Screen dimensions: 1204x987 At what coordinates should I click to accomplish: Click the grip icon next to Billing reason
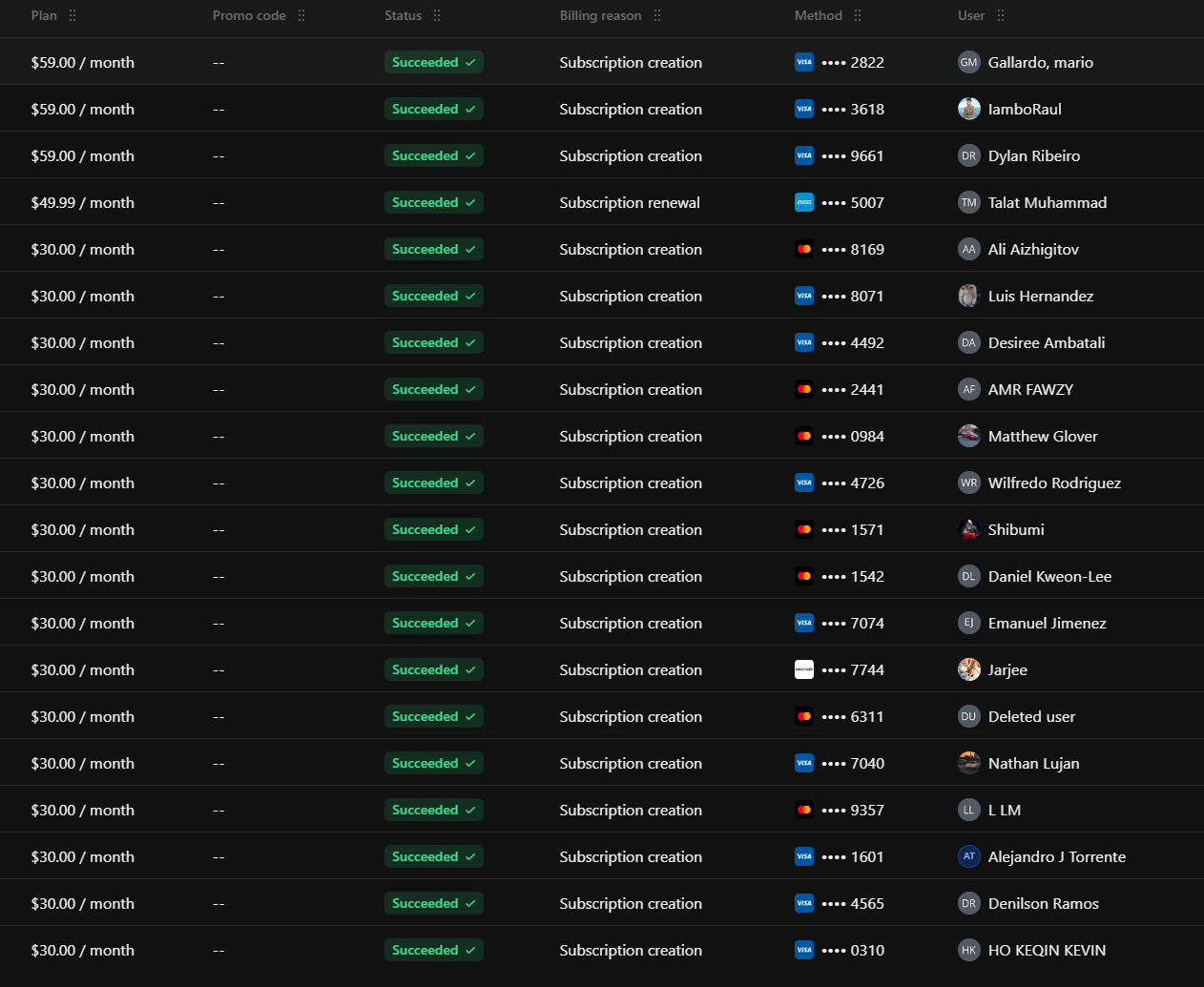click(x=657, y=15)
